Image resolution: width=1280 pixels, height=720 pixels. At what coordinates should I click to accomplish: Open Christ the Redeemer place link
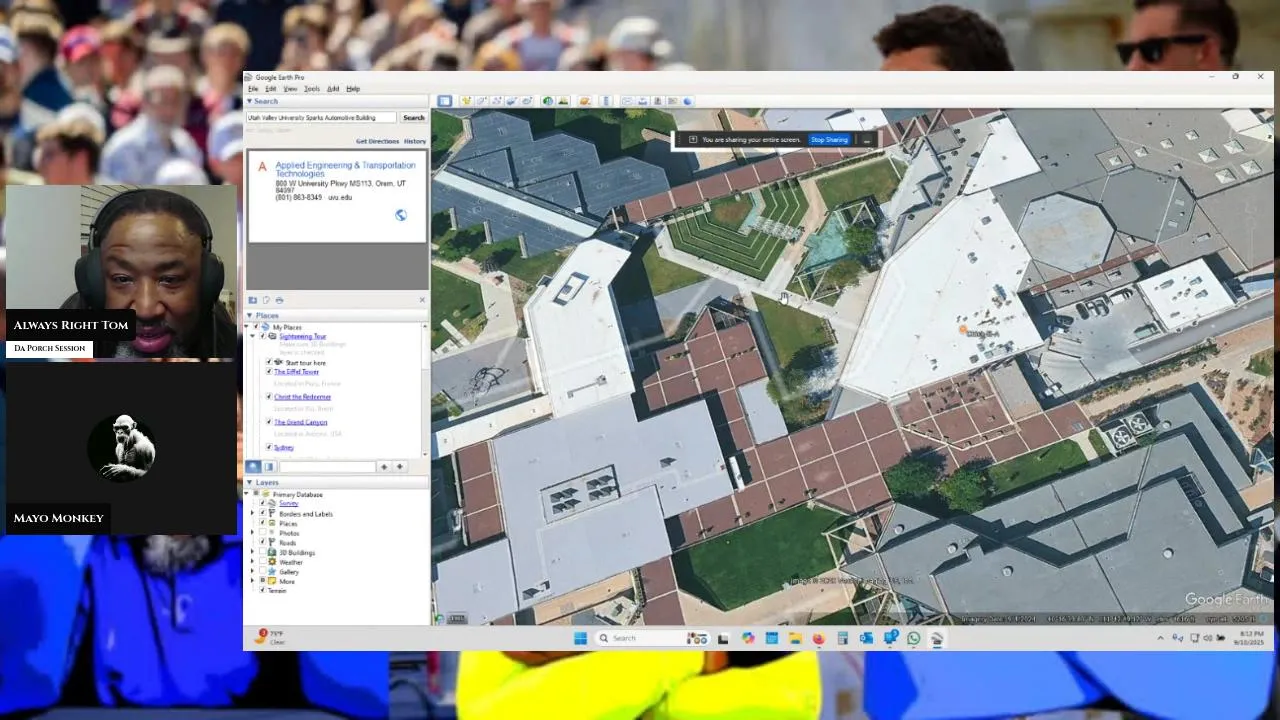[303, 397]
